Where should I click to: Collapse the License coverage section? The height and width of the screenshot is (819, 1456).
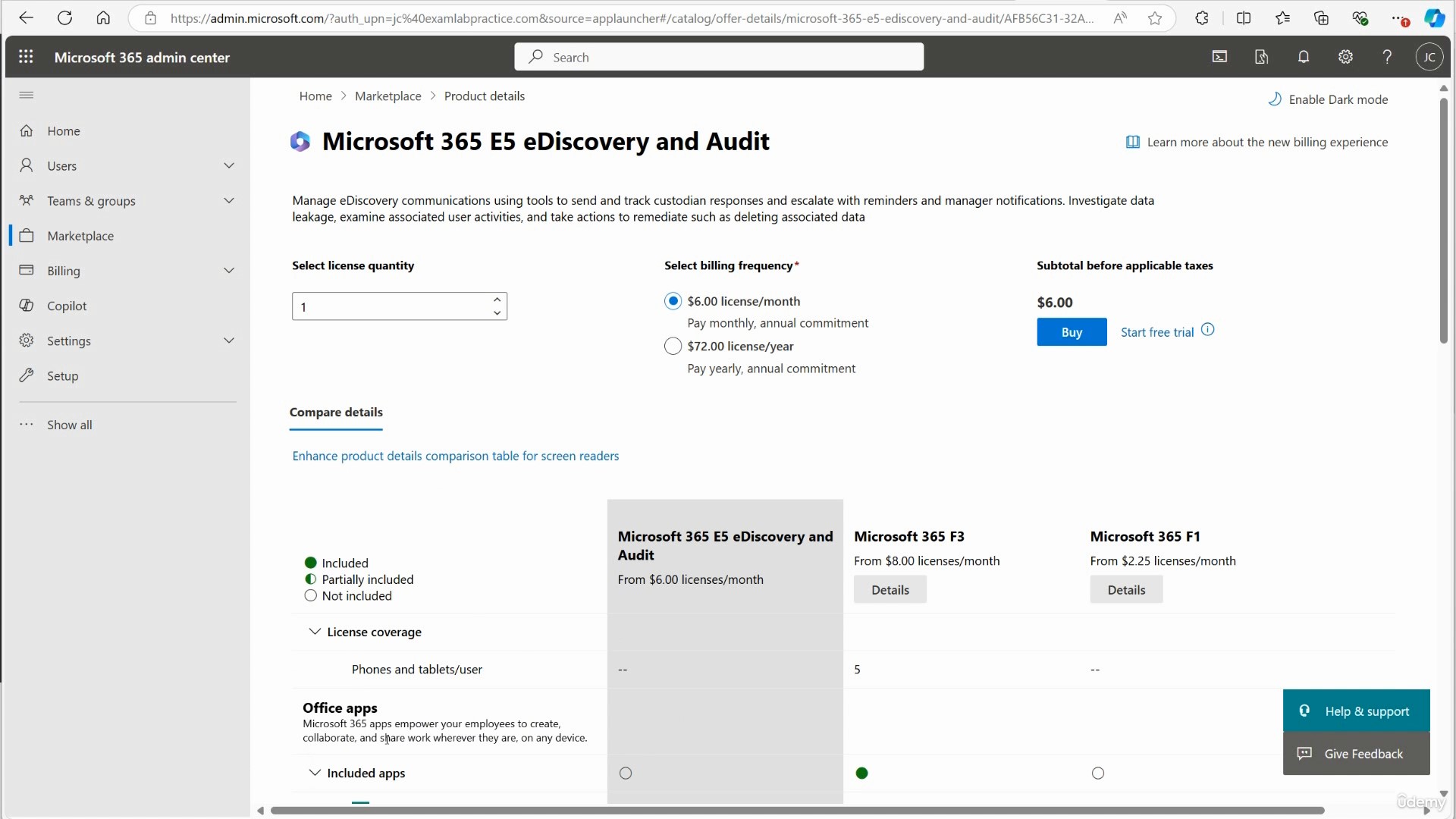point(314,632)
